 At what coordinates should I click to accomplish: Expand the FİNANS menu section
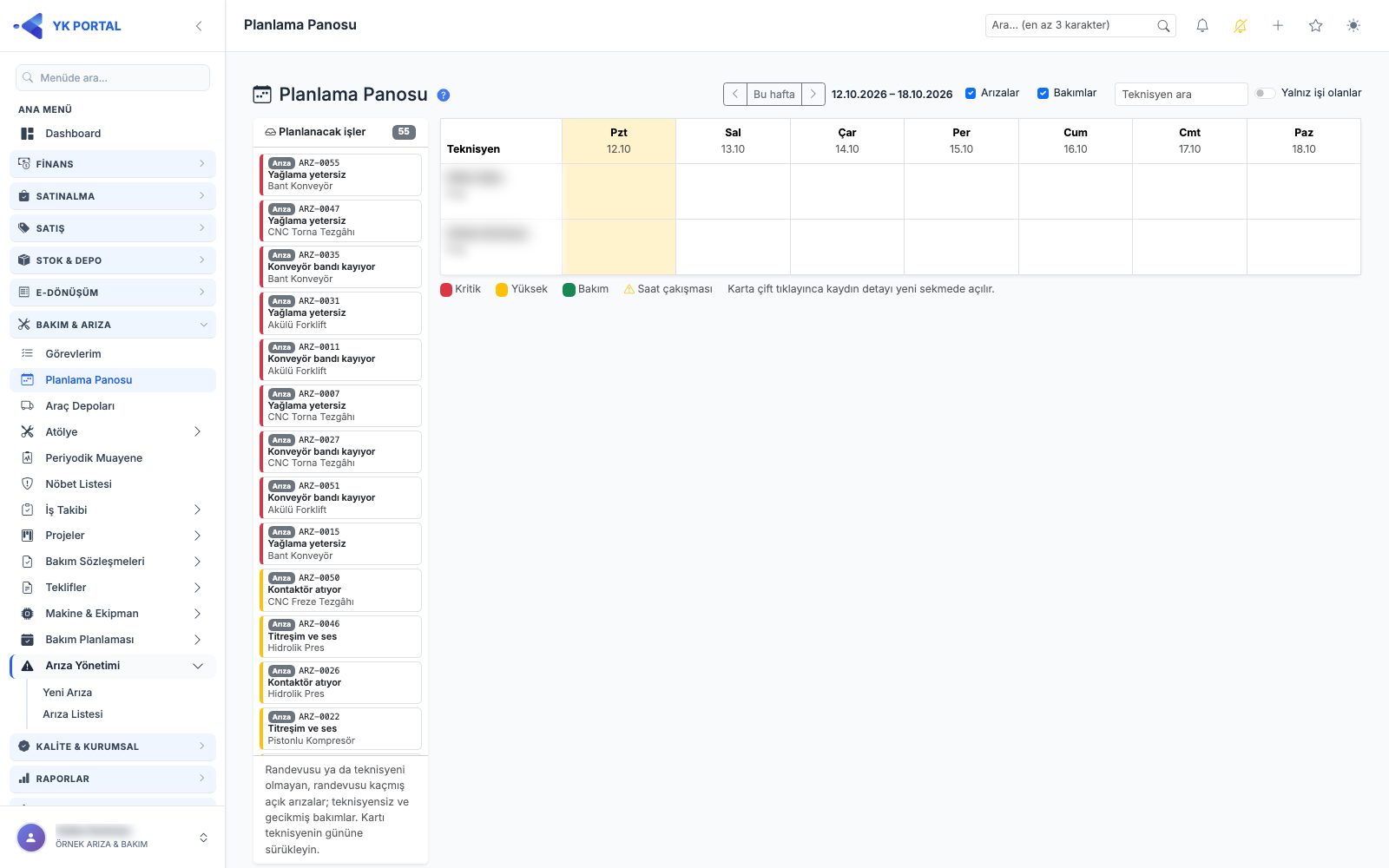pyautogui.click(x=113, y=164)
